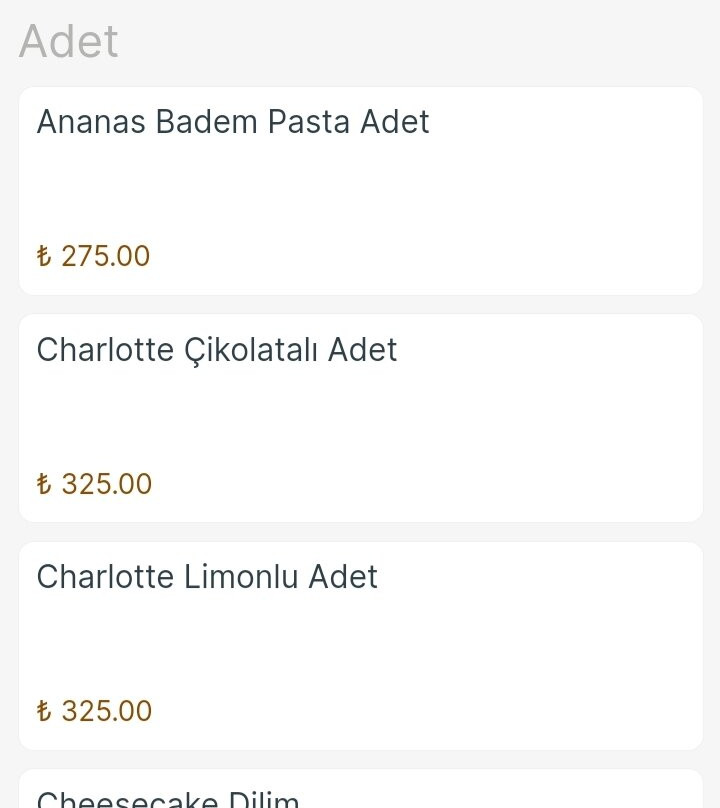The height and width of the screenshot is (808, 720).
Task: Click the lira symbol on Charlotte Limonlu price
Action: [43, 711]
